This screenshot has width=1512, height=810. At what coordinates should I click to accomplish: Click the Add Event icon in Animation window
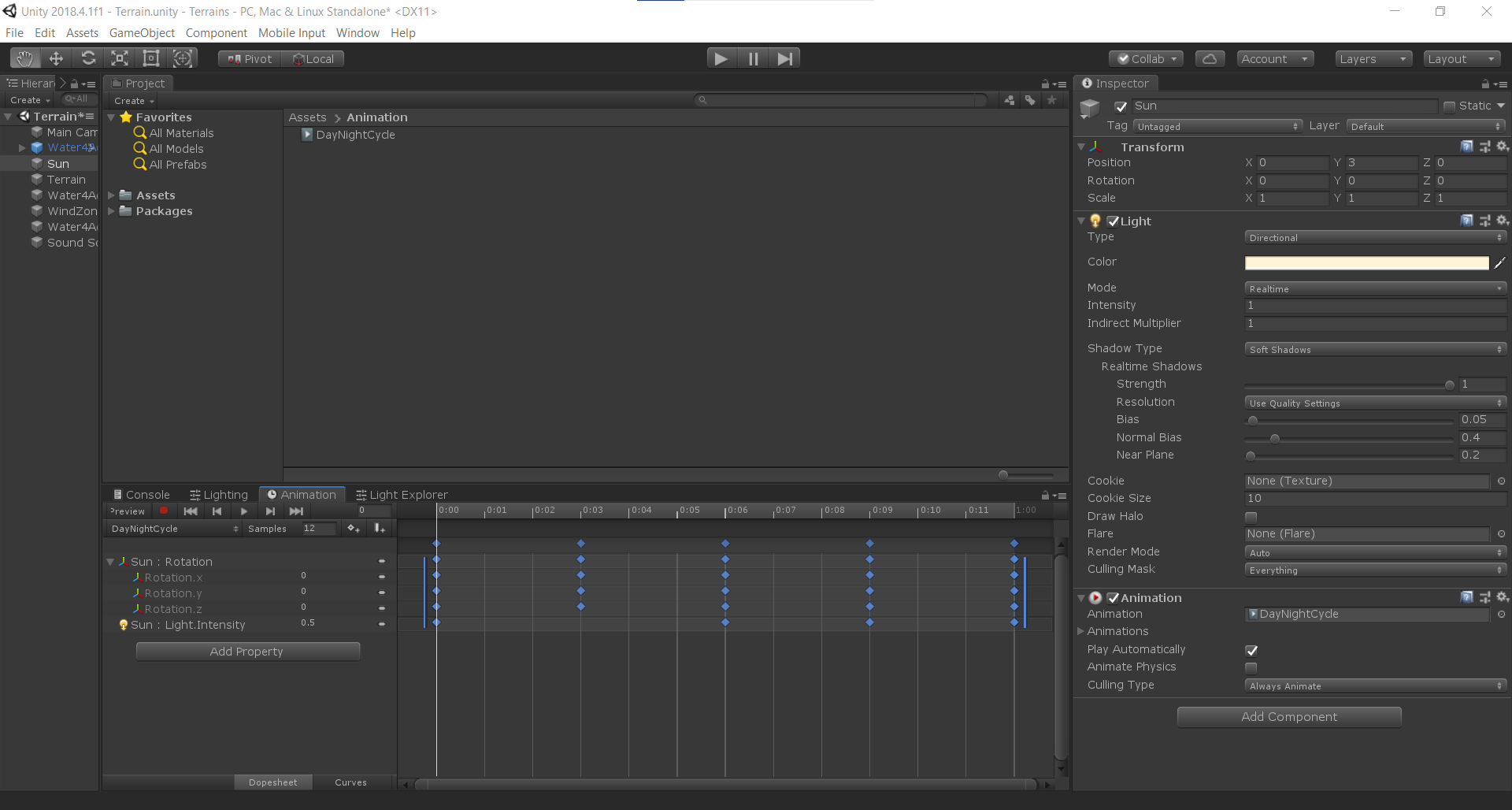(381, 529)
